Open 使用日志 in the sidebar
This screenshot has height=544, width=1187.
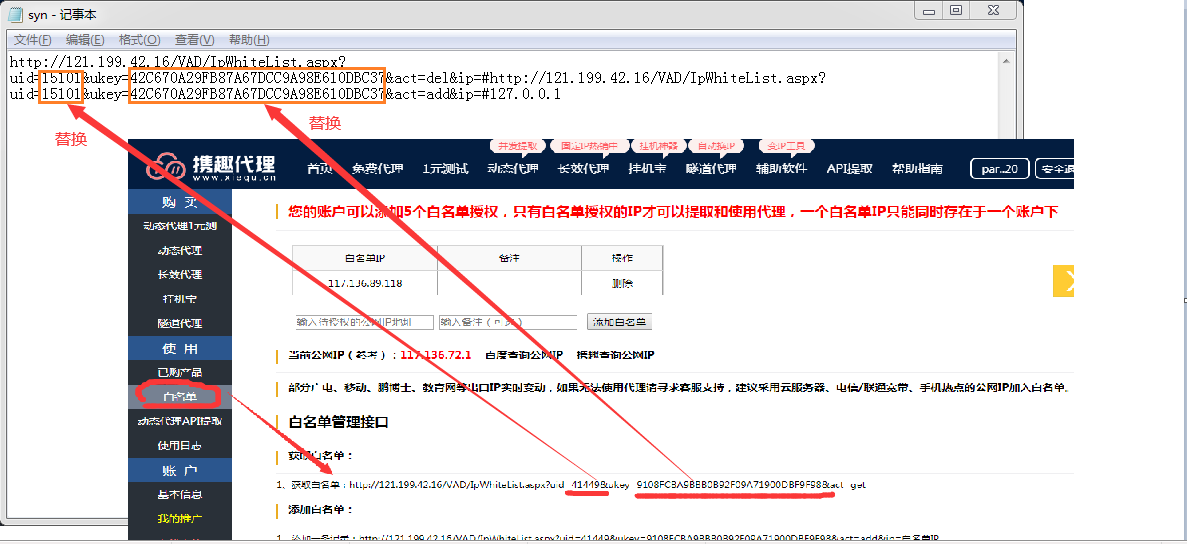(x=179, y=446)
